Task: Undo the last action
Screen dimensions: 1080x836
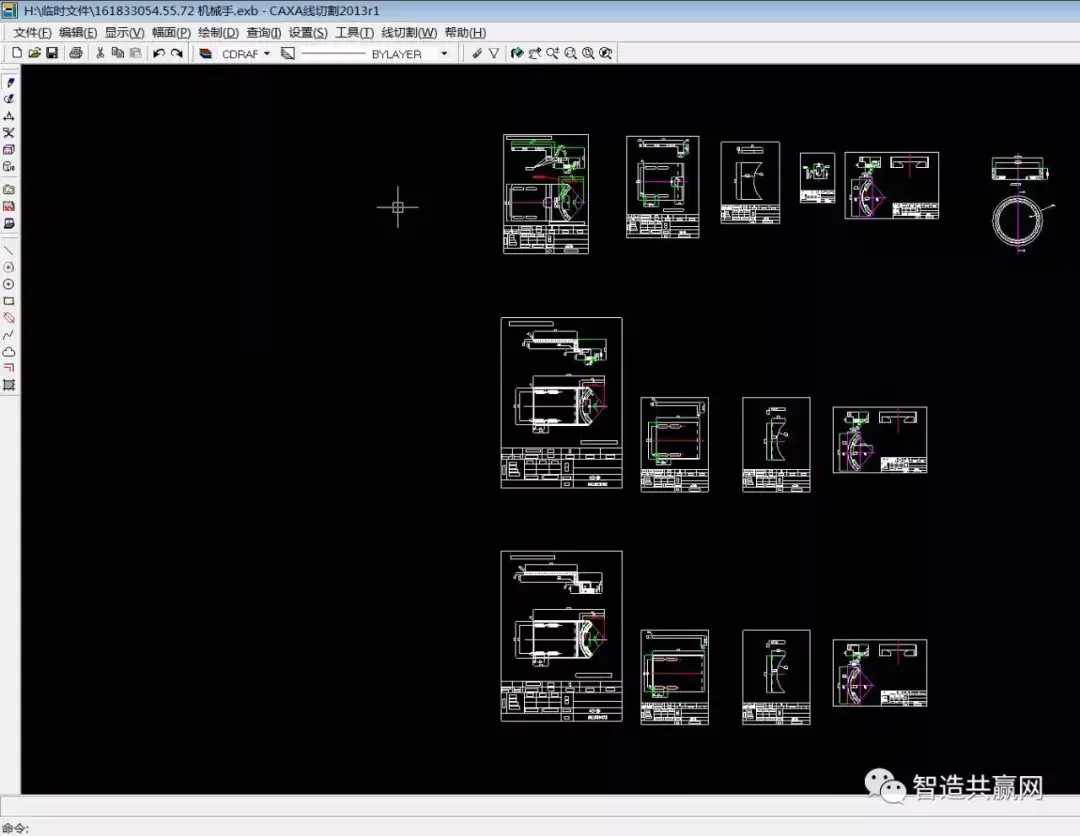Action: 159,53
